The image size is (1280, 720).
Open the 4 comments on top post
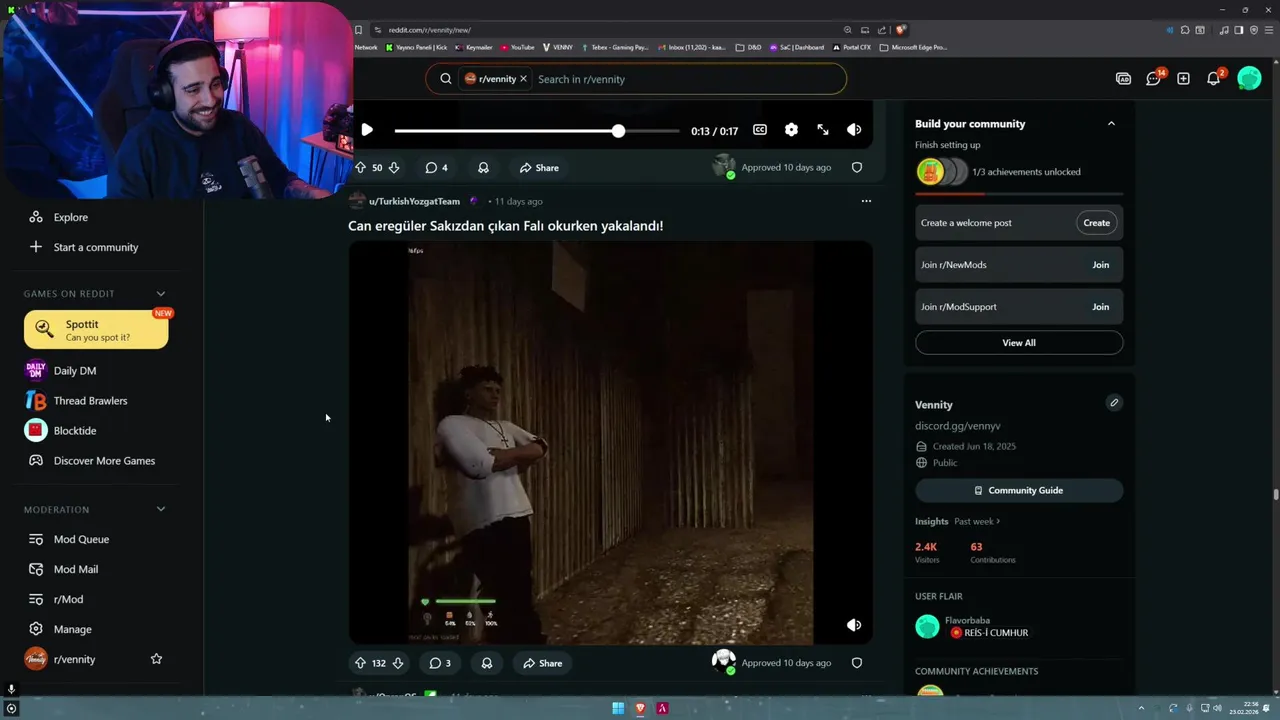[436, 168]
